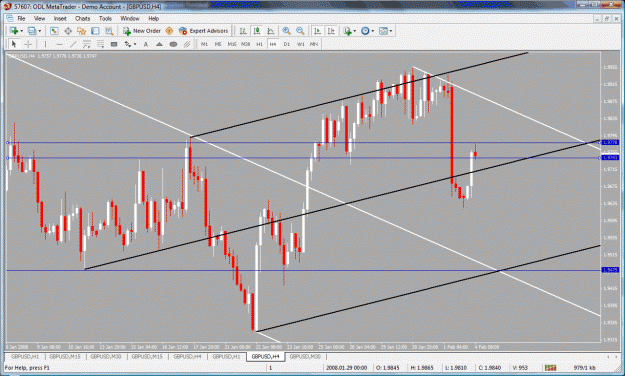Switch to M30 timeframe button
Viewport: 625px width, 376px height.
pos(246,44)
